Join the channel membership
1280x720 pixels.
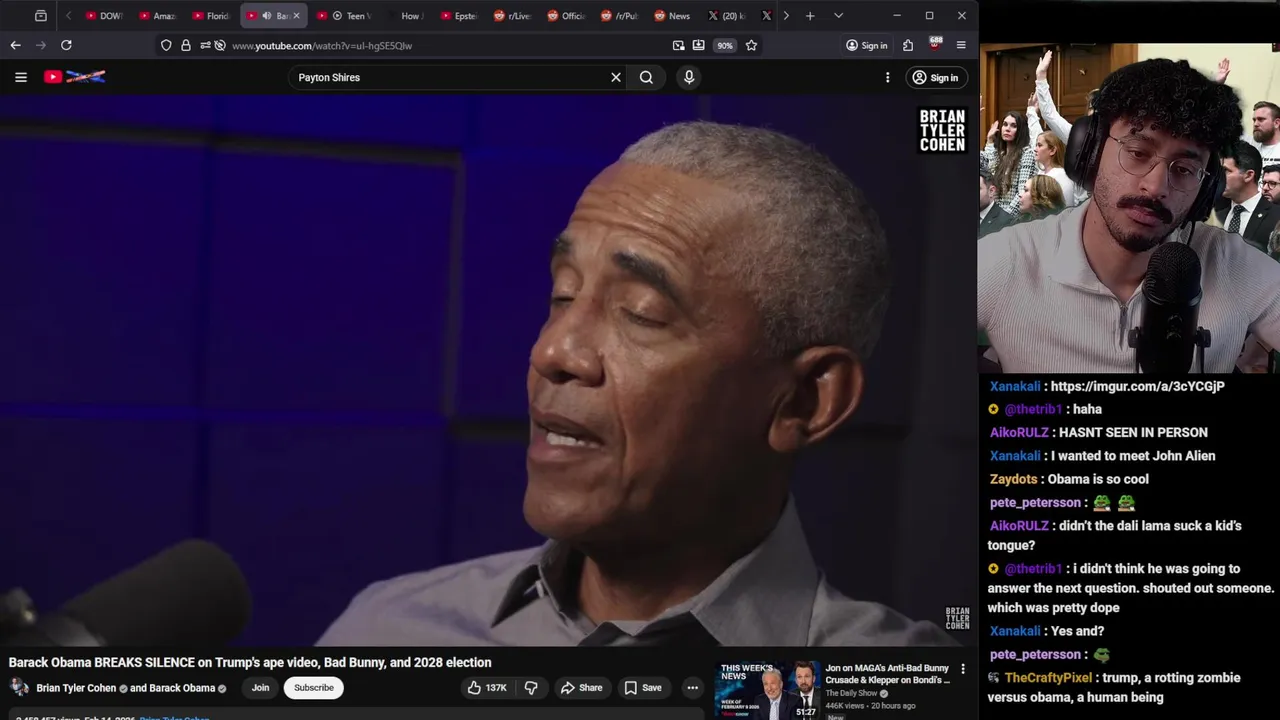point(260,687)
